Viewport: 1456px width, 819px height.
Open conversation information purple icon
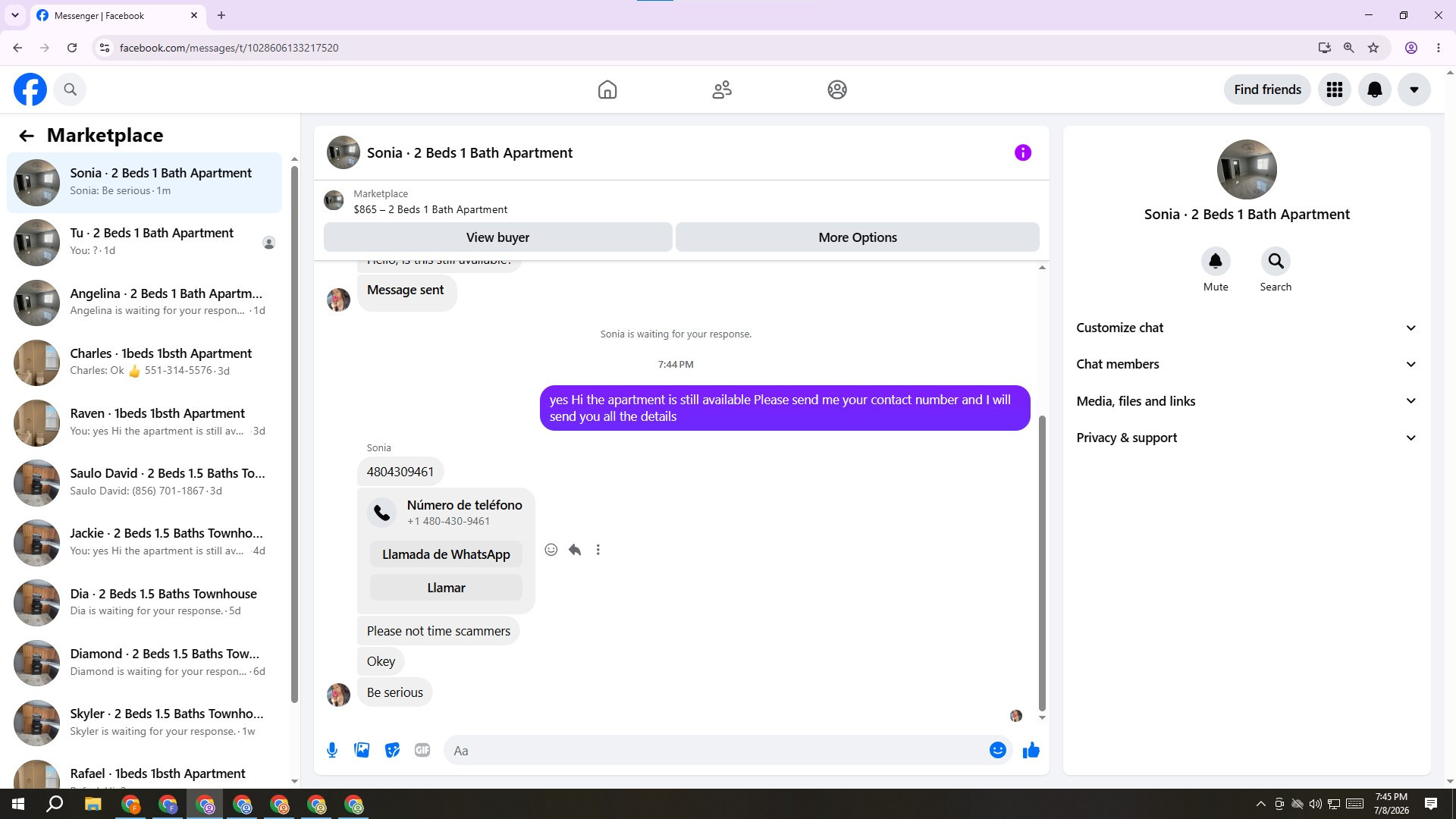point(1023,152)
